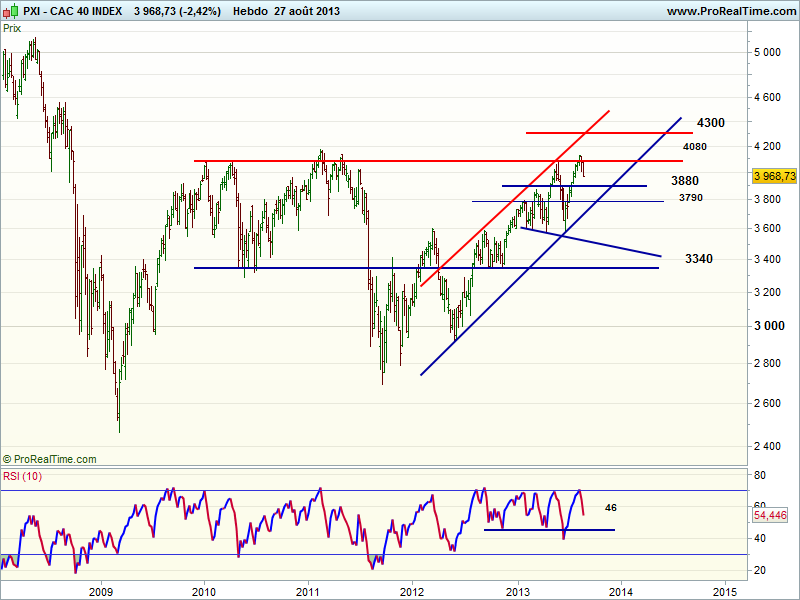Select the 3340 support annotation
Screen dimensions: 800x600
click(699, 259)
